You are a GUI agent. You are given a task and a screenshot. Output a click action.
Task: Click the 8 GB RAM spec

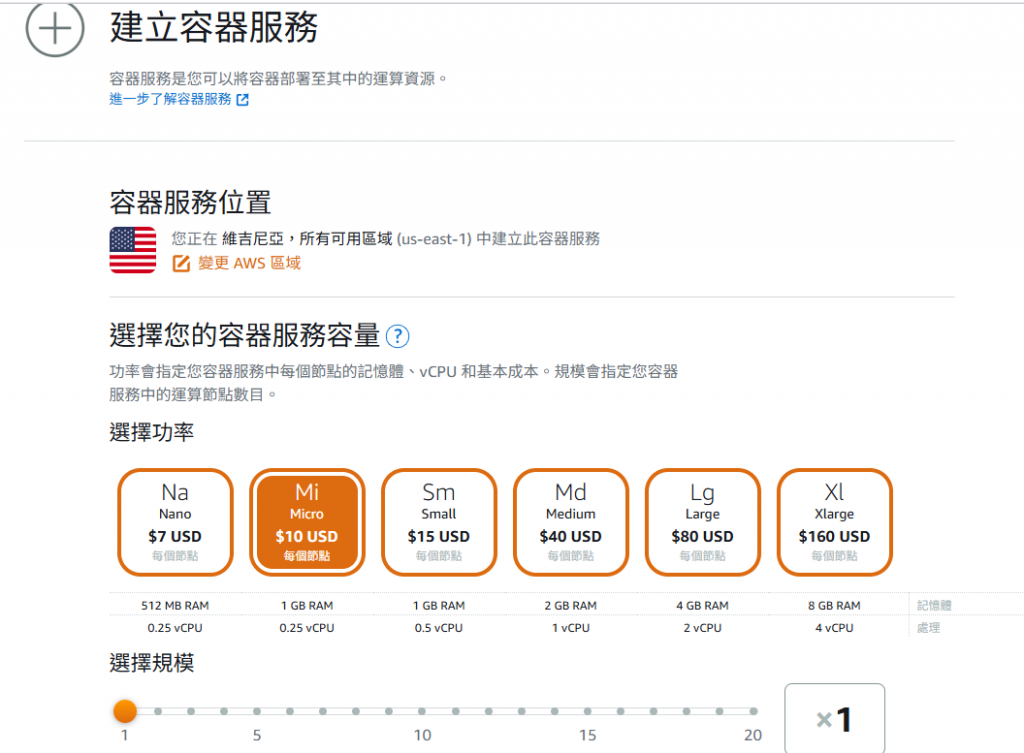click(835, 605)
